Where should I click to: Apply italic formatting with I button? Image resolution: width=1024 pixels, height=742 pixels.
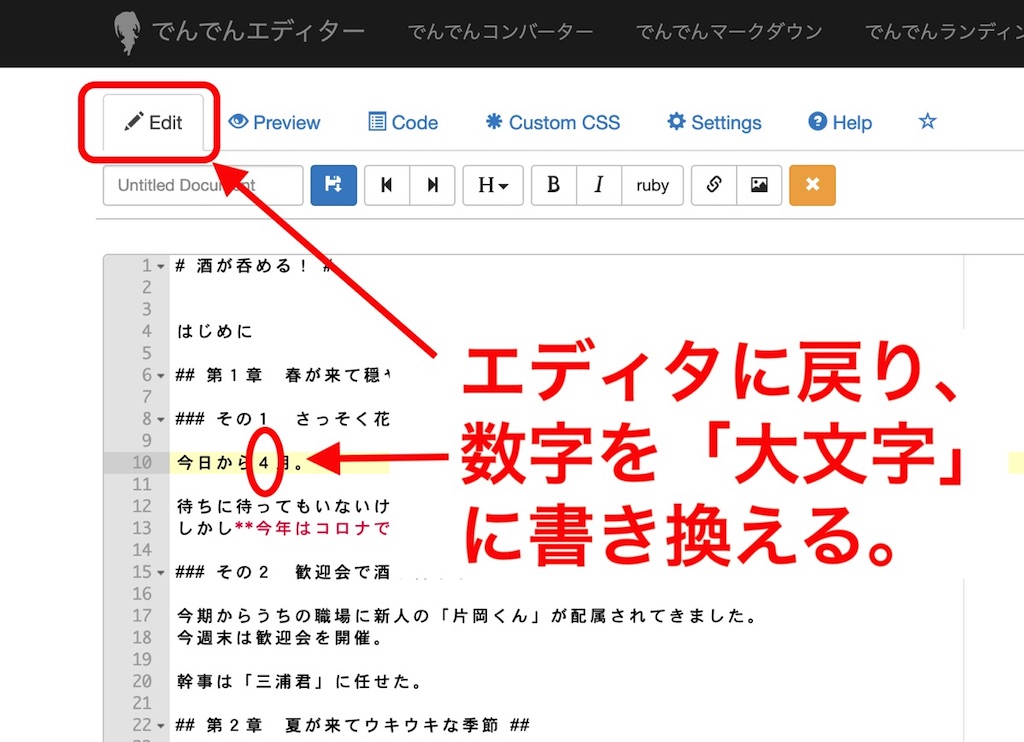tap(599, 185)
